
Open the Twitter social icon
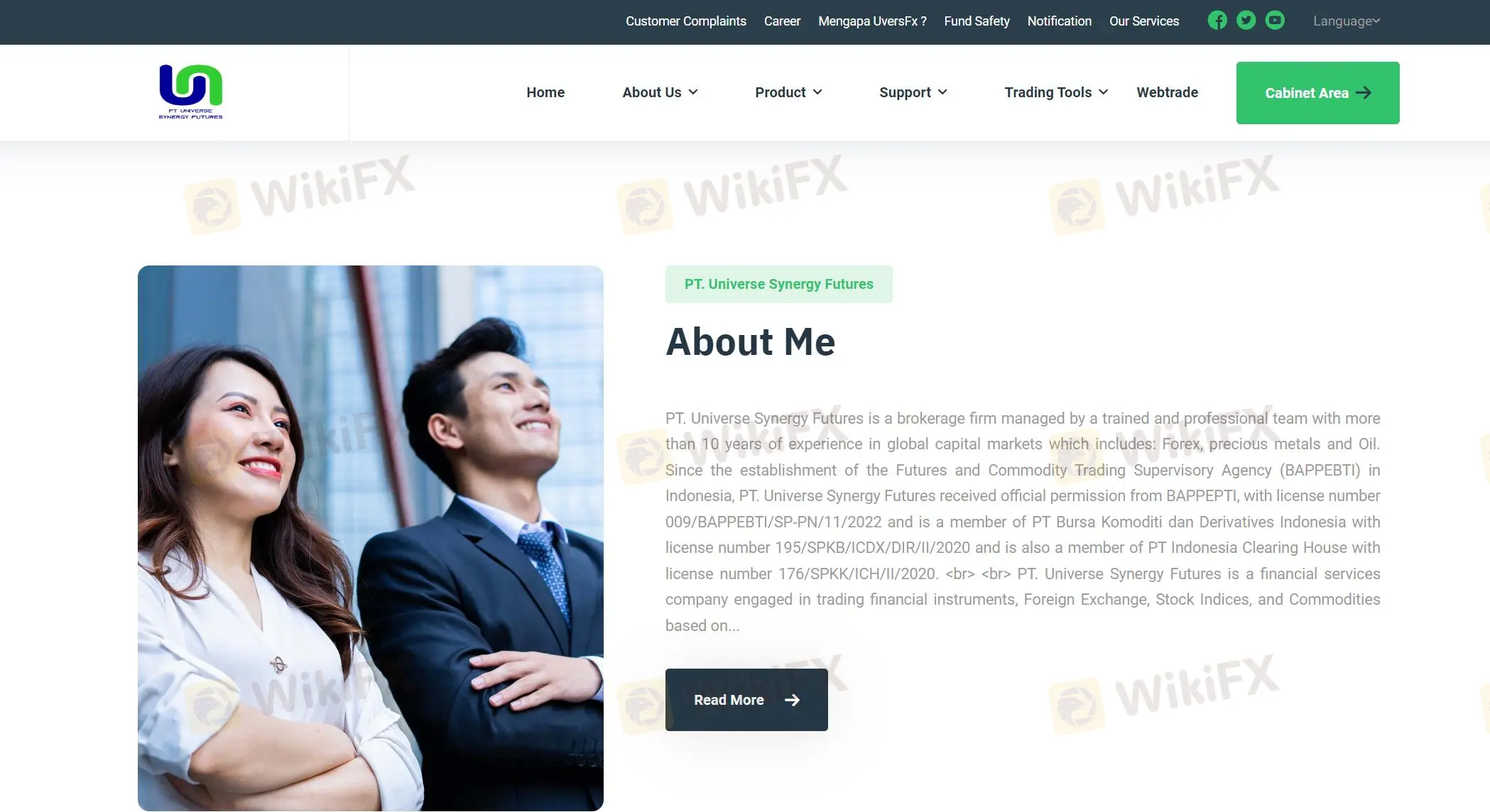coord(1246,21)
